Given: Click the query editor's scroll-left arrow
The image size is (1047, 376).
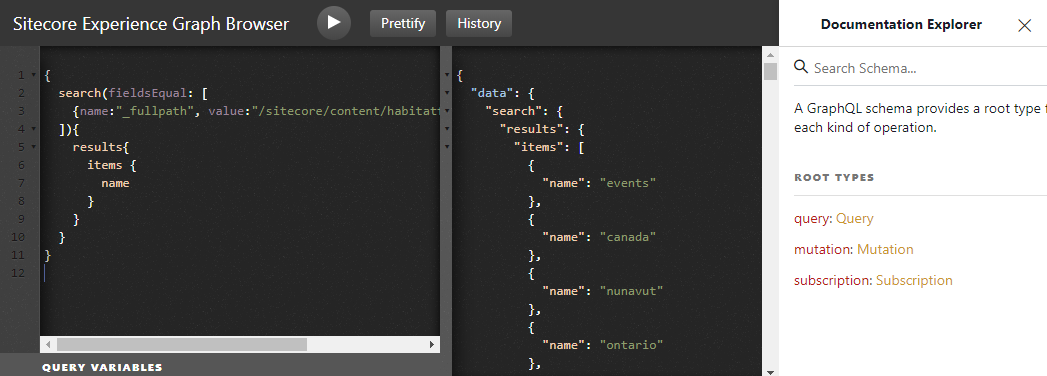Looking at the screenshot, I should 48,345.
